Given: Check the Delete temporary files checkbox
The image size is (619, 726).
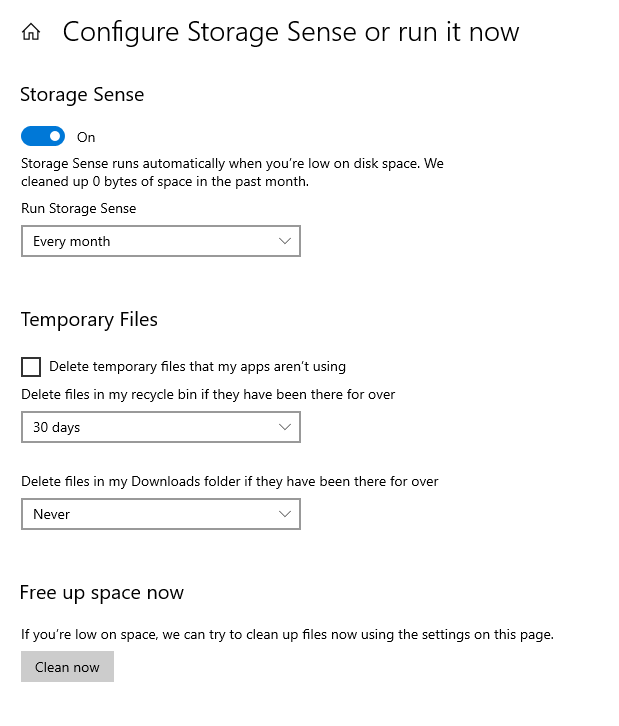Looking at the screenshot, I should tap(31, 366).
